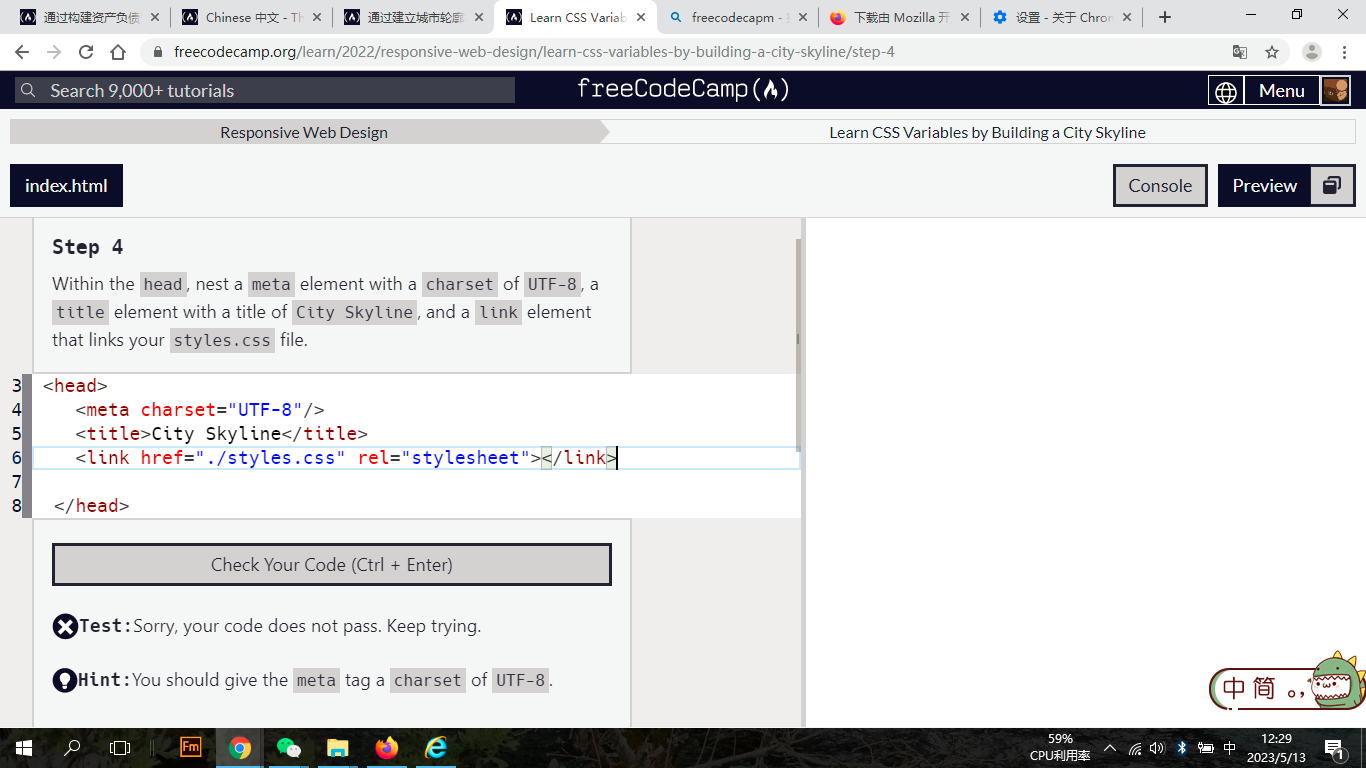This screenshot has width=1366, height=768.
Task: Click the Google Translate icon in the address bar
Action: [1241, 52]
